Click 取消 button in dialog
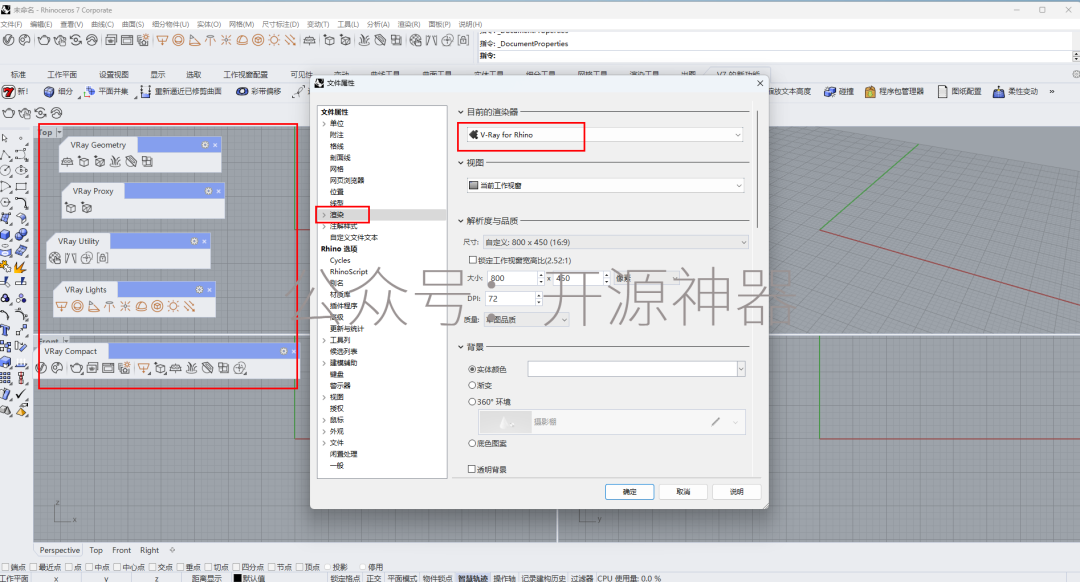The width and height of the screenshot is (1080, 582). tap(683, 492)
